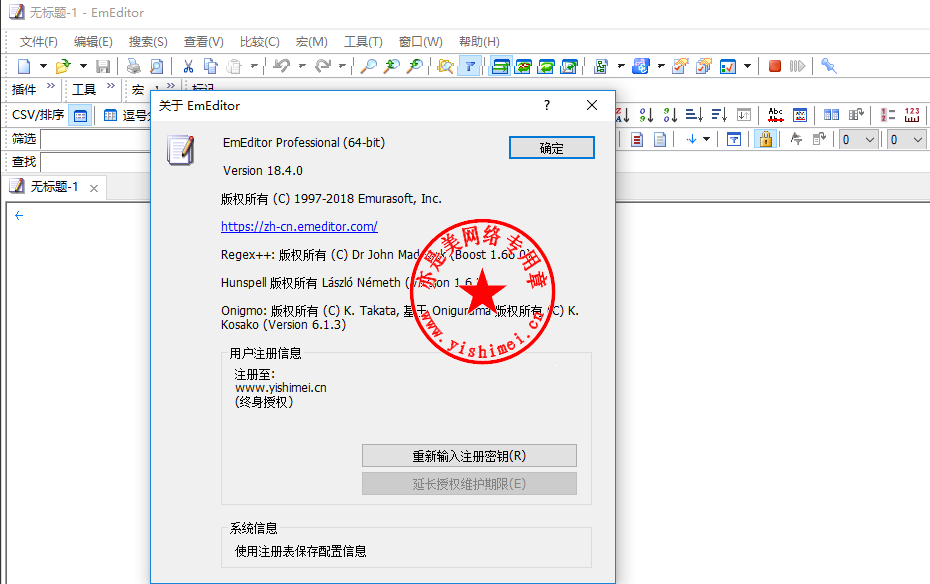Open the 帮助(H) menu
The width and height of the screenshot is (930, 584).
tap(479, 42)
